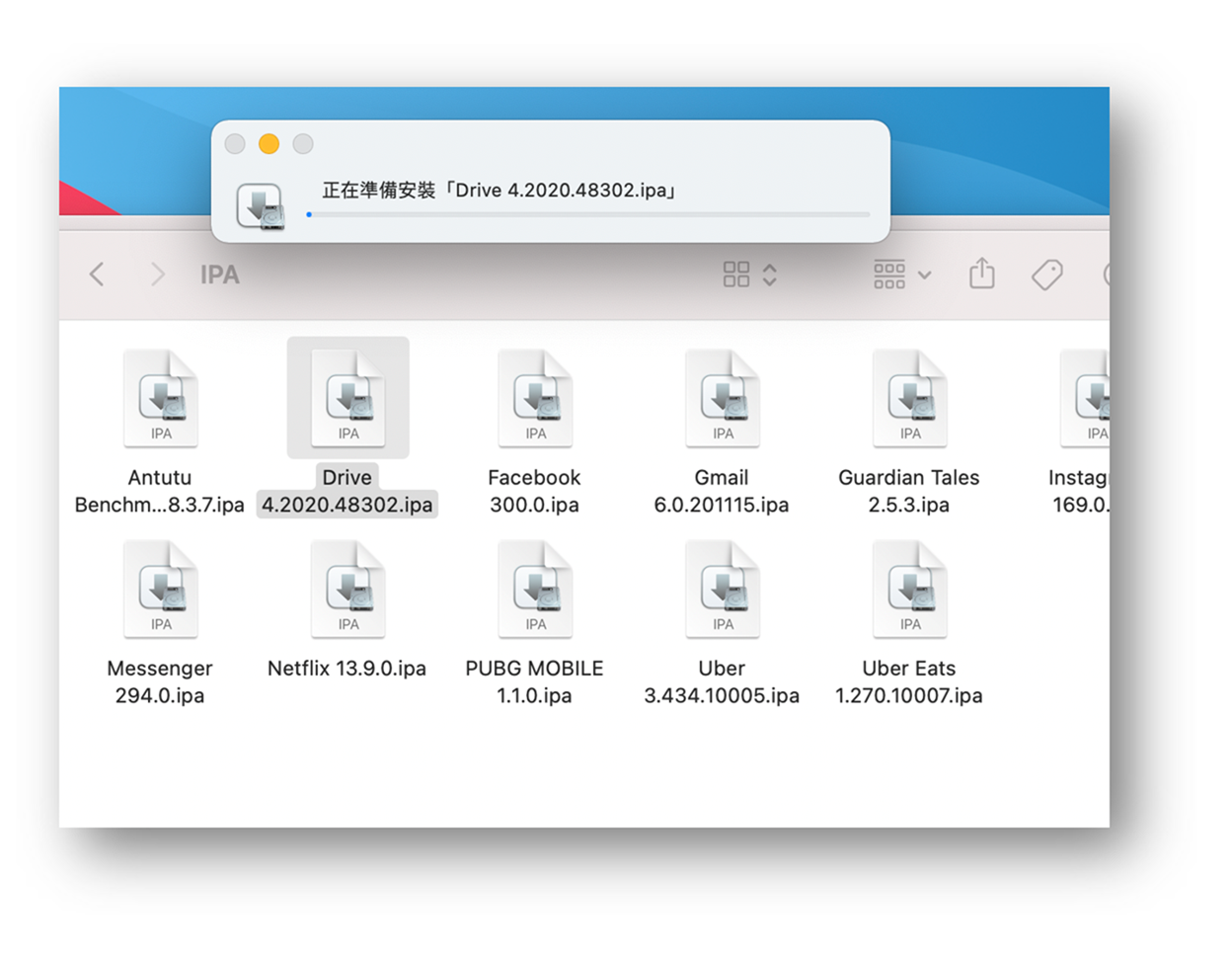
Task: Click the installer icon in progress dialog
Action: pos(261,205)
